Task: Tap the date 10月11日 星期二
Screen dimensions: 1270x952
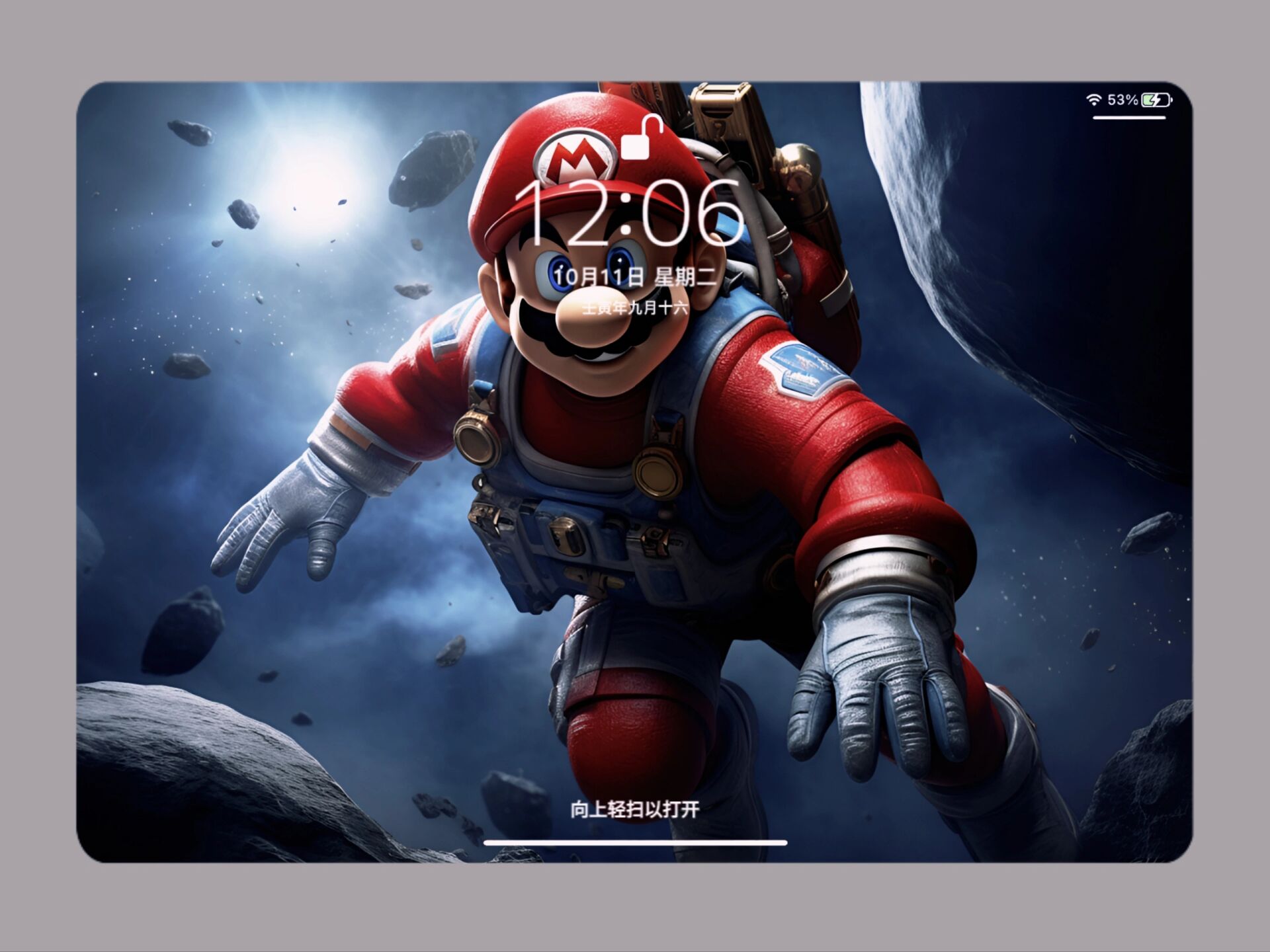Action: (635, 276)
